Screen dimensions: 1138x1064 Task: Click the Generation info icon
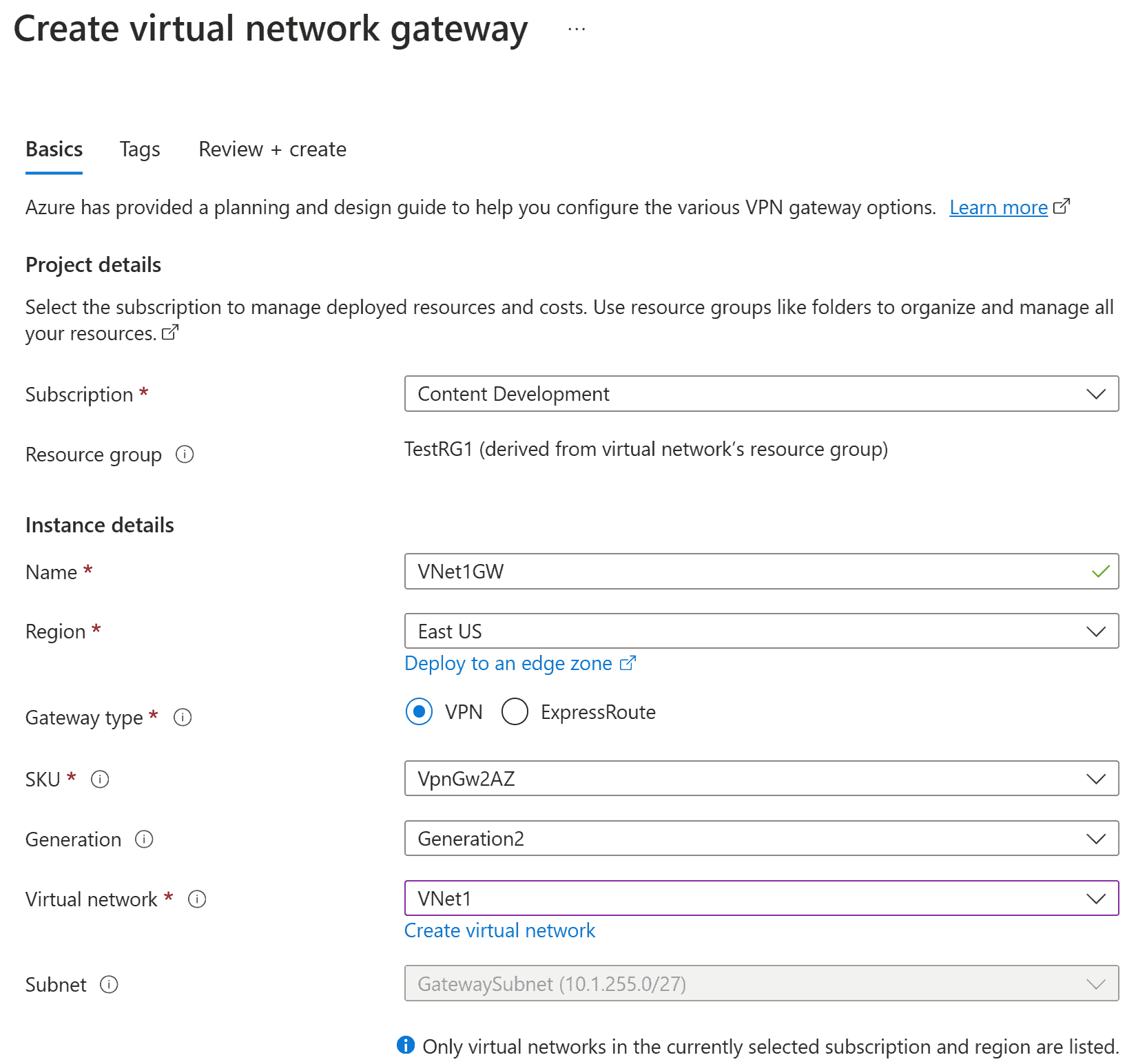[x=143, y=839]
